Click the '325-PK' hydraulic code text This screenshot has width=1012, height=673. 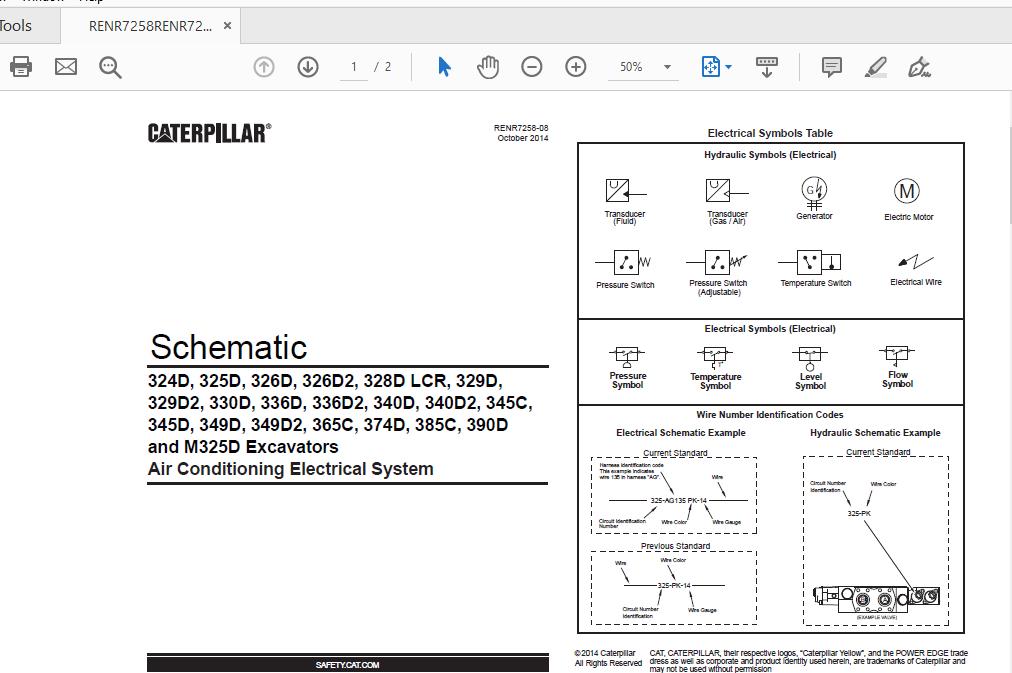click(x=859, y=514)
